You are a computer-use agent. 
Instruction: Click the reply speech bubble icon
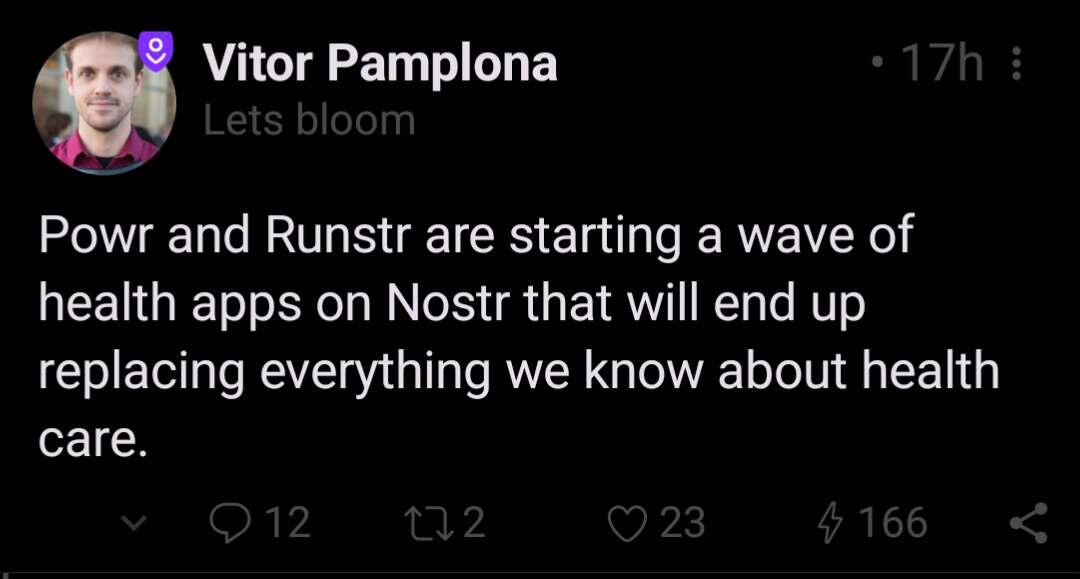[229, 523]
